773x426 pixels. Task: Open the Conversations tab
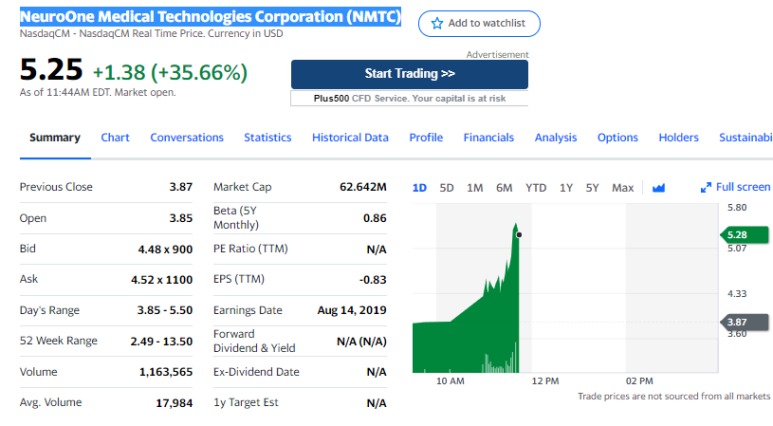(187, 138)
